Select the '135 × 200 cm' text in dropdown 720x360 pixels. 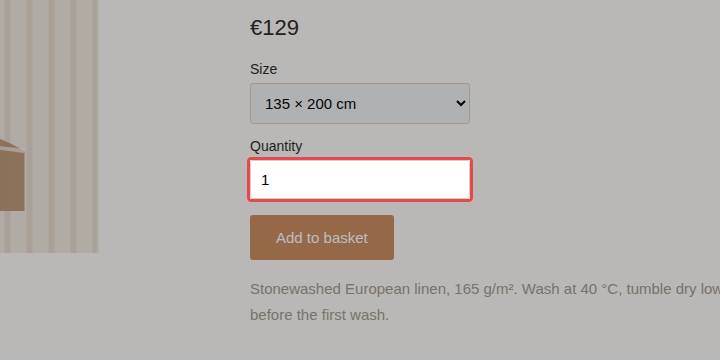coord(310,104)
